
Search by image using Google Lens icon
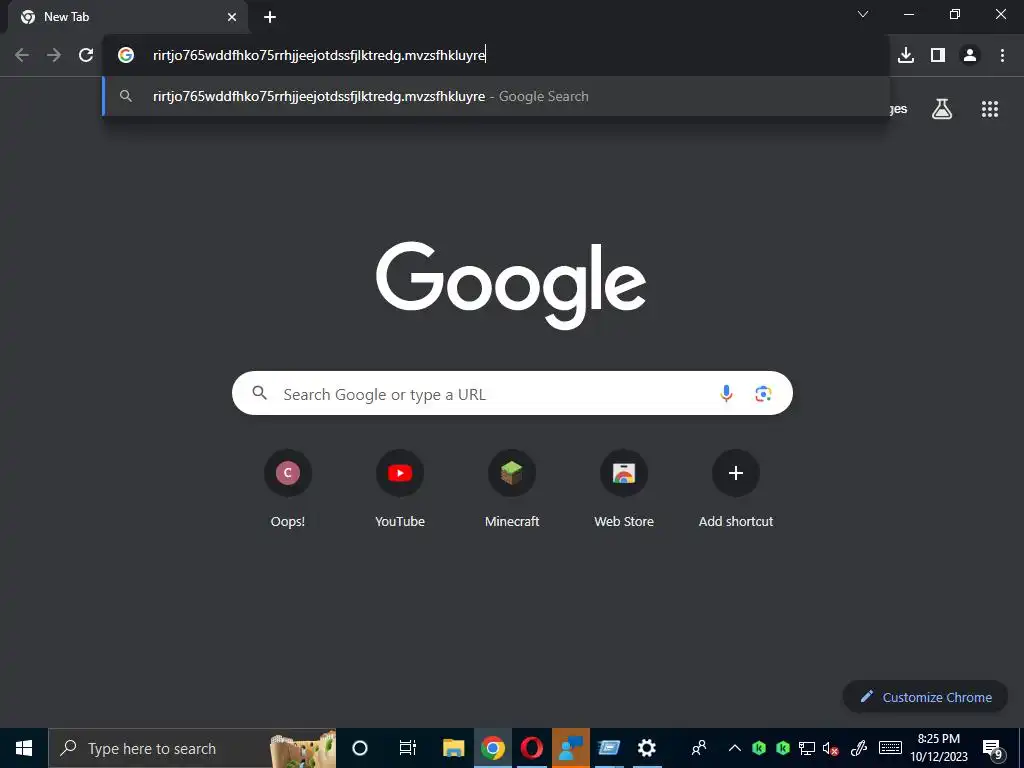(763, 393)
